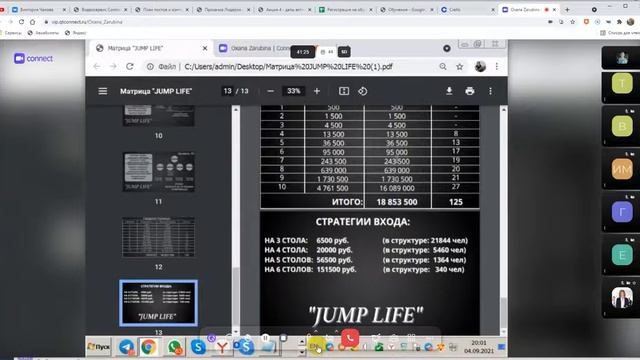Click the file info icon before address

[x=150, y=67]
